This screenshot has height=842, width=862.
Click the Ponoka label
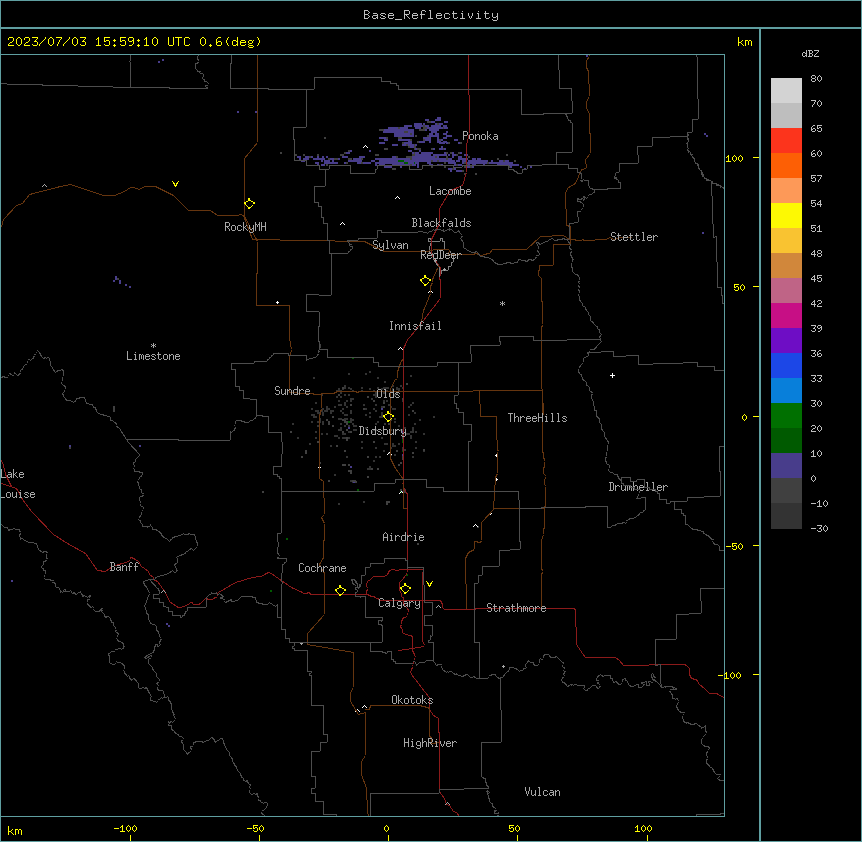click(x=480, y=136)
